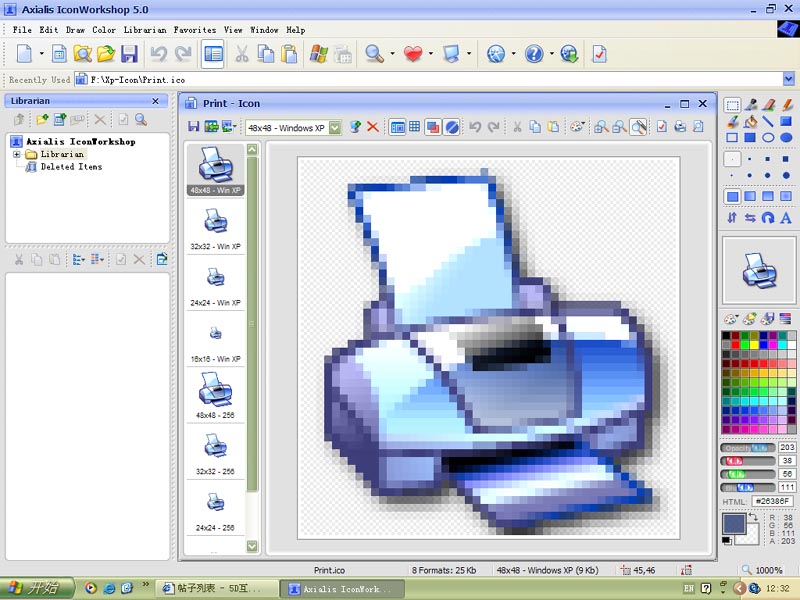800x600 pixels.
Task: Click the Text tool letter A
Action: 786,218
